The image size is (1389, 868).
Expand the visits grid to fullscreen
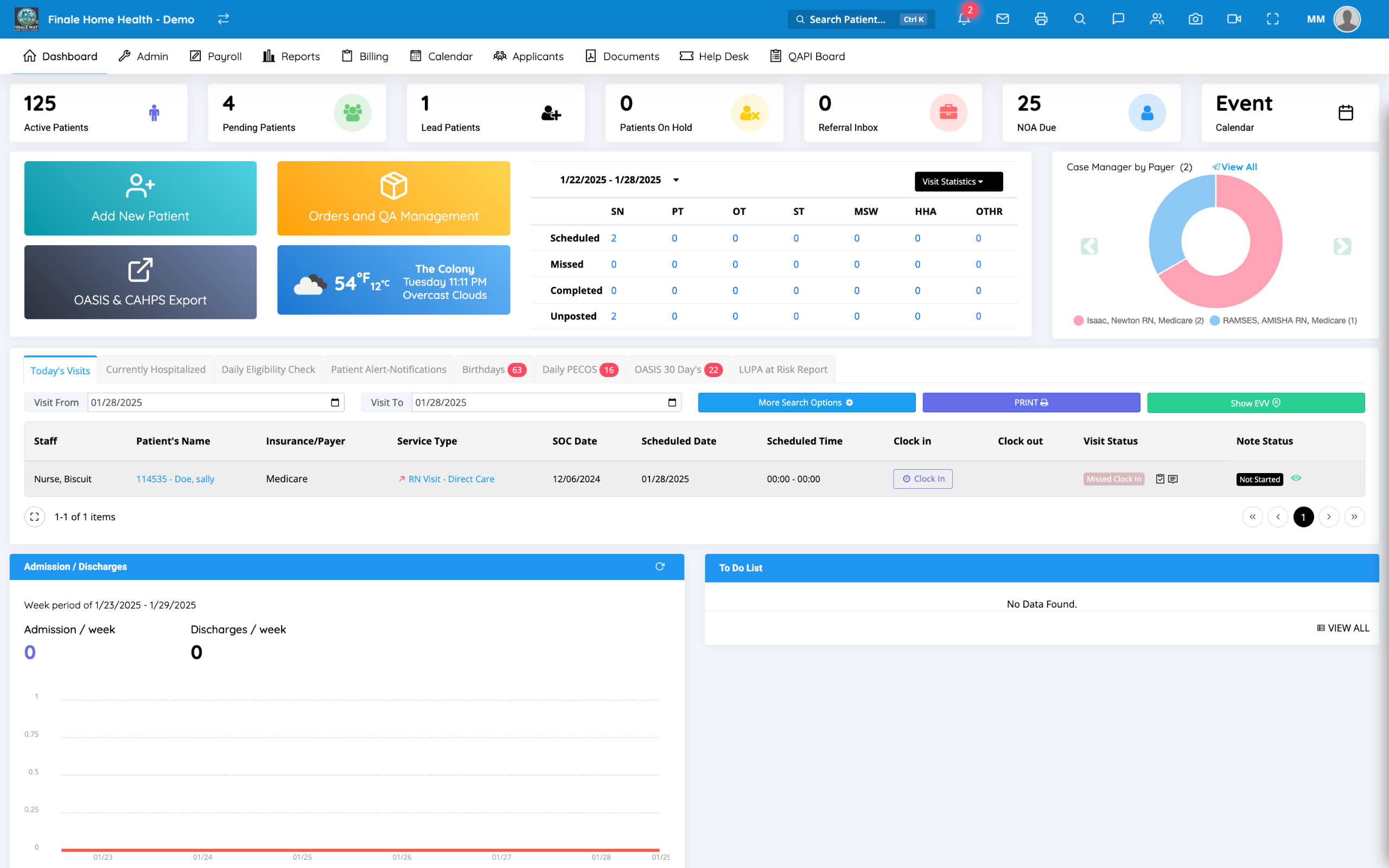[x=34, y=516]
